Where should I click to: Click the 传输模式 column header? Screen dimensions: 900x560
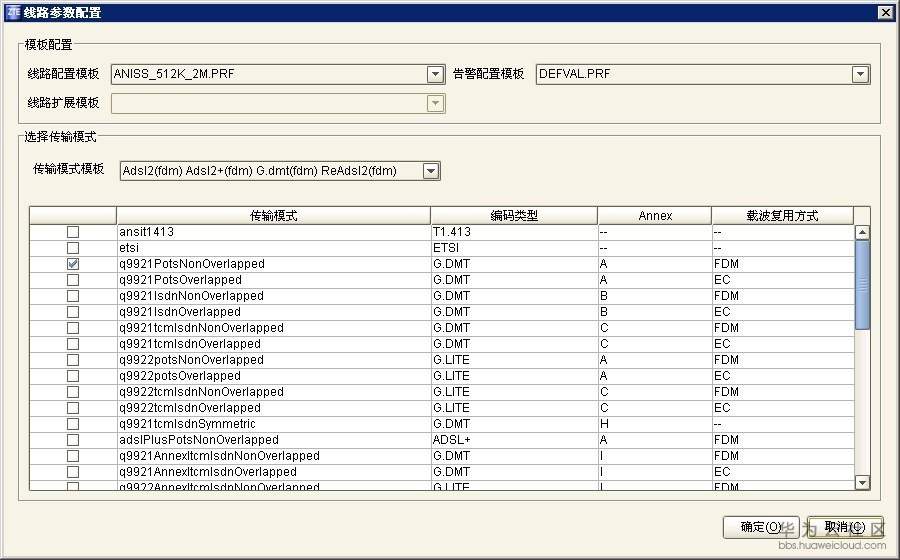click(273, 216)
